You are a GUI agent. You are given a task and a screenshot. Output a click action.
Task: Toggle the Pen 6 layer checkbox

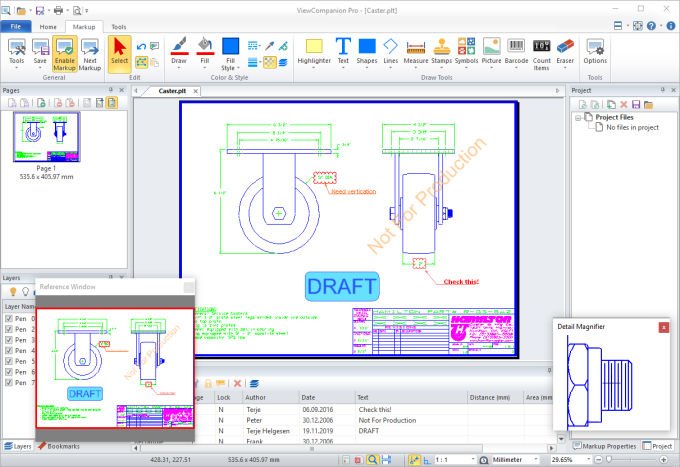point(9,372)
